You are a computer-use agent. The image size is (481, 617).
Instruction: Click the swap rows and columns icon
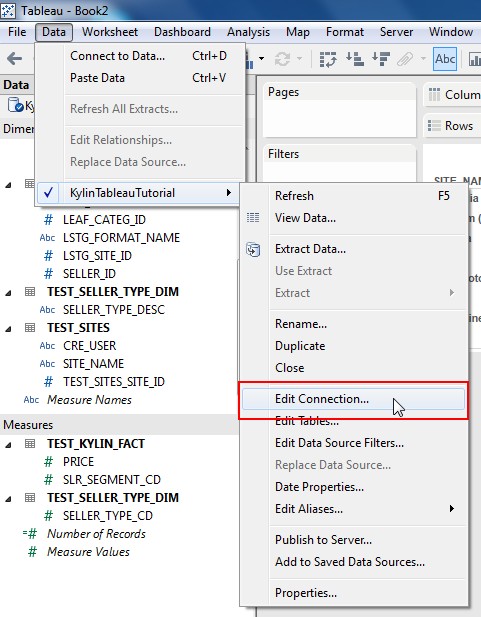coord(328,59)
